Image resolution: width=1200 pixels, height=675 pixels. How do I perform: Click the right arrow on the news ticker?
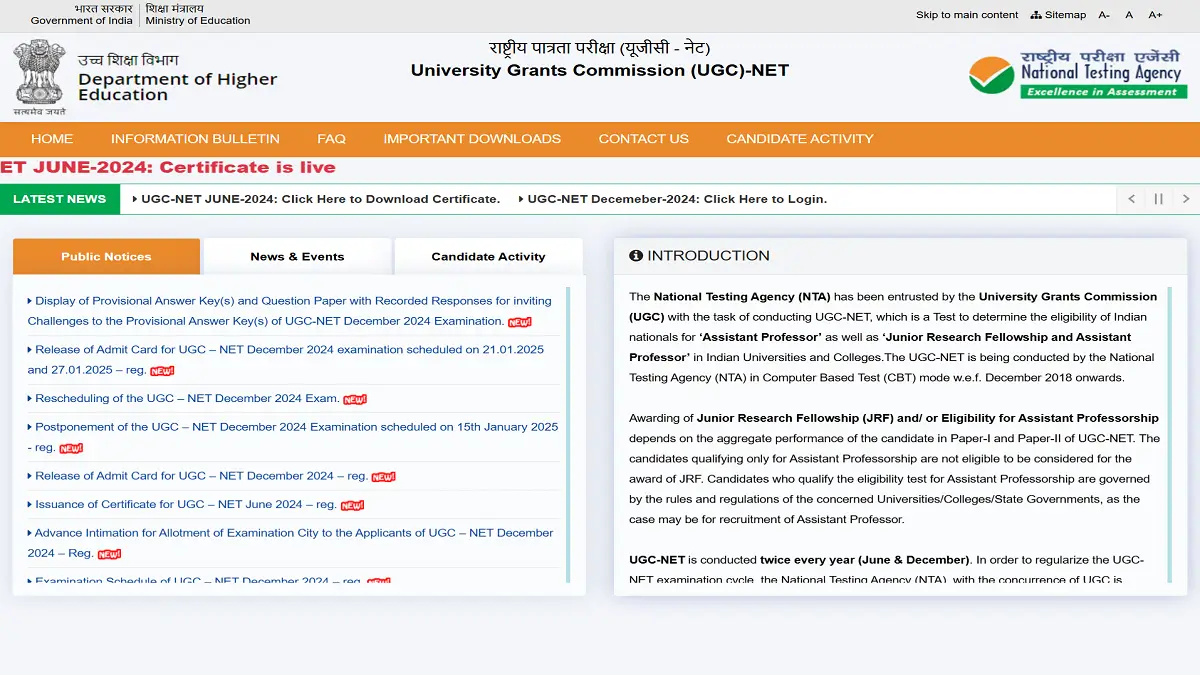[x=1186, y=198]
